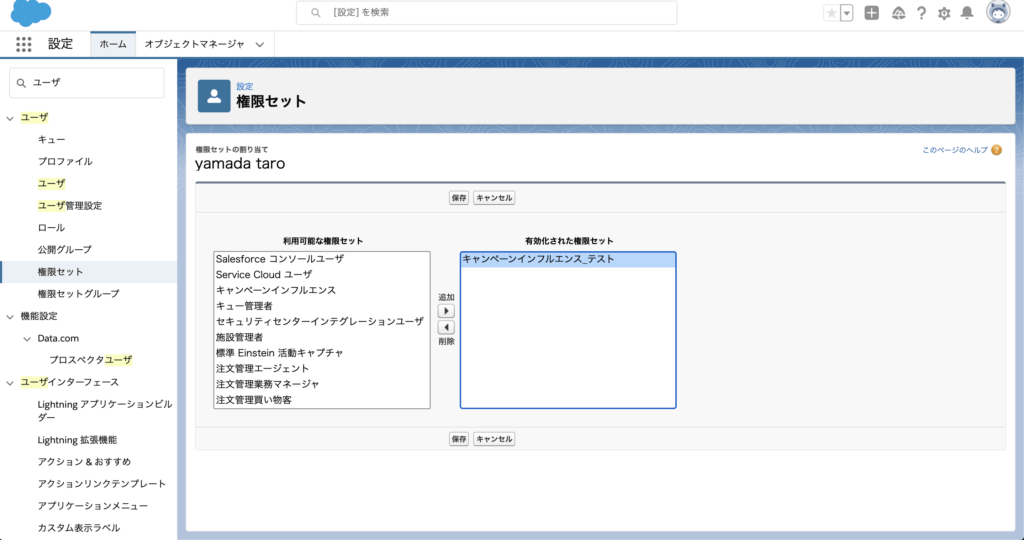Select Salesforce コンソールユーザ in available list
The width and height of the screenshot is (1024, 540).
pos(321,259)
